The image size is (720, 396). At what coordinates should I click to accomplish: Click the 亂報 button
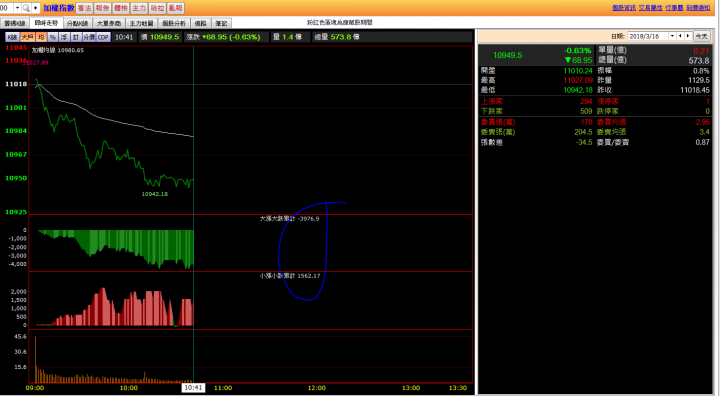pyautogui.click(x=175, y=8)
